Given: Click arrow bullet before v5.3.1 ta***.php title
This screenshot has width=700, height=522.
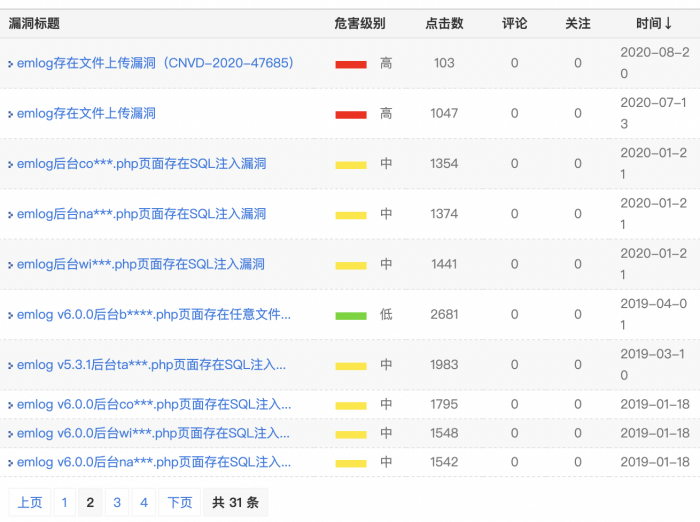Looking at the screenshot, I should [10, 366].
